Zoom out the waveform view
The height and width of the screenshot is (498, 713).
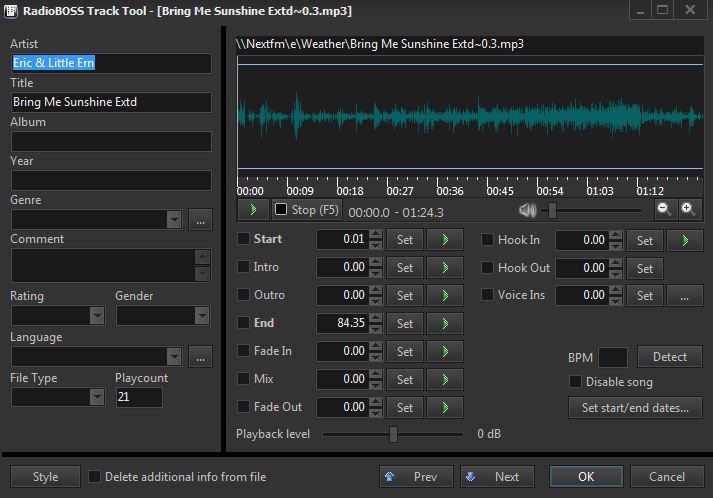pyautogui.click(x=665, y=209)
